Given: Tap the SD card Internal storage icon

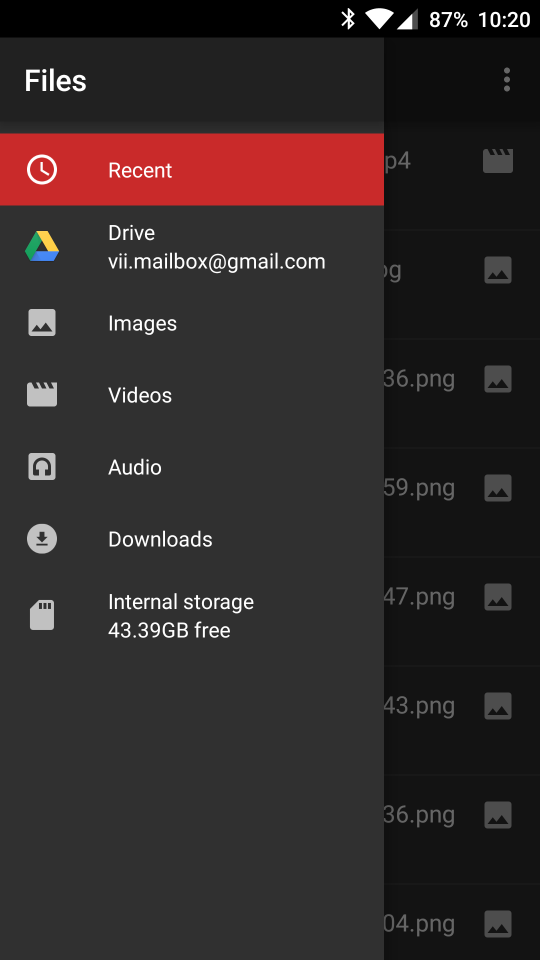Looking at the screenshot, I should (42, 615).
